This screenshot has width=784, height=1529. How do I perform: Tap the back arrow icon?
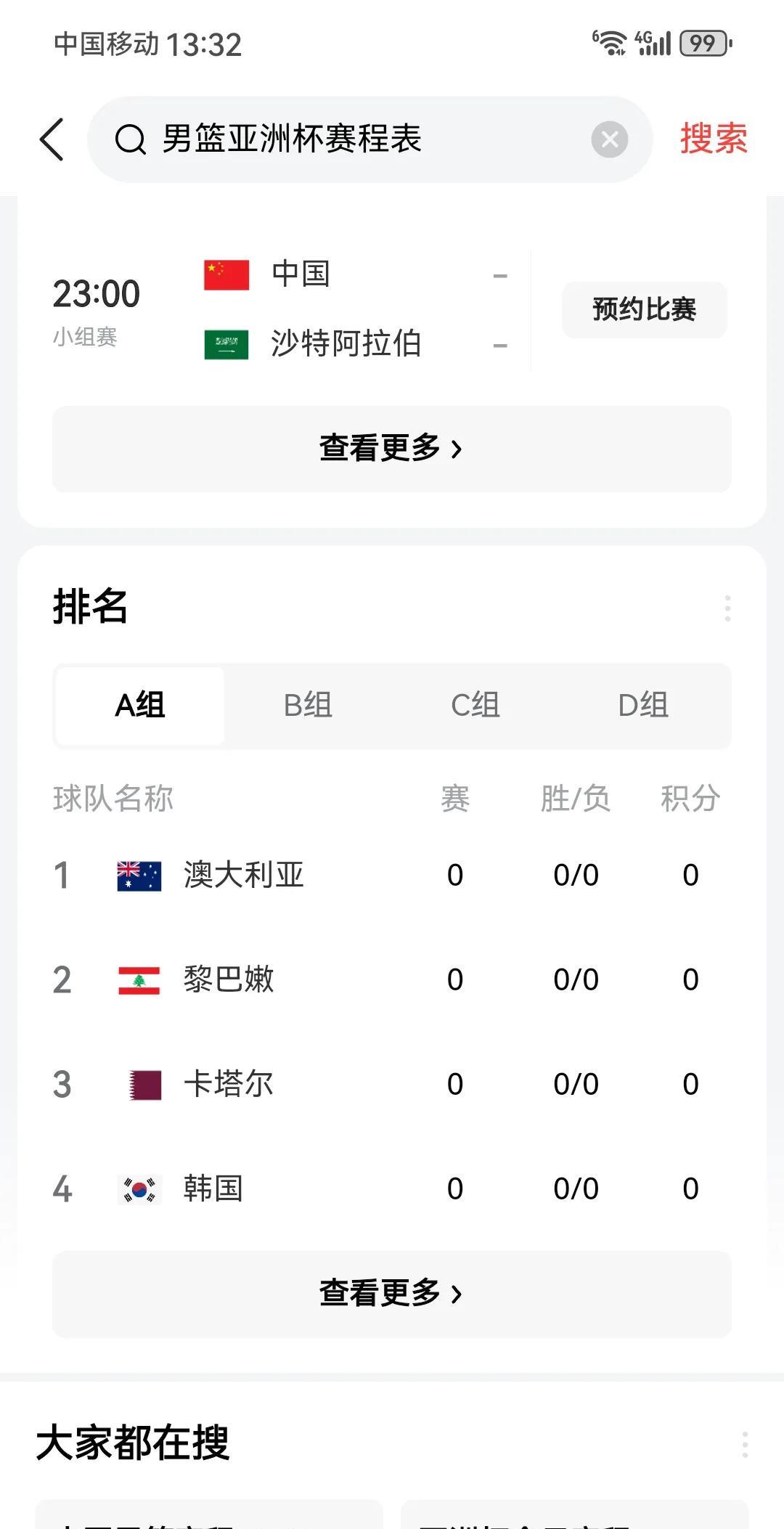coord(52,139)
